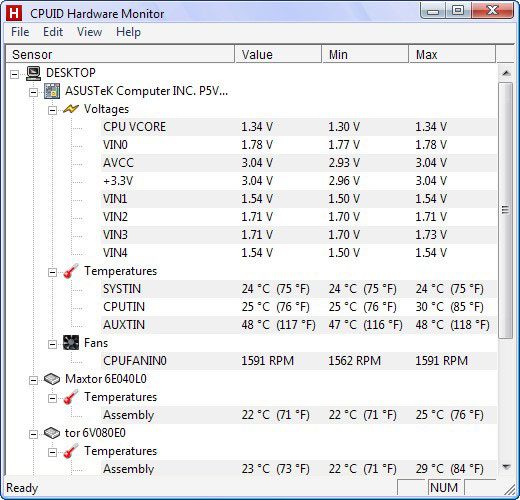
Task: Select Assembly under Maxtor 6E040L0
Action: [x=299, y=415]
